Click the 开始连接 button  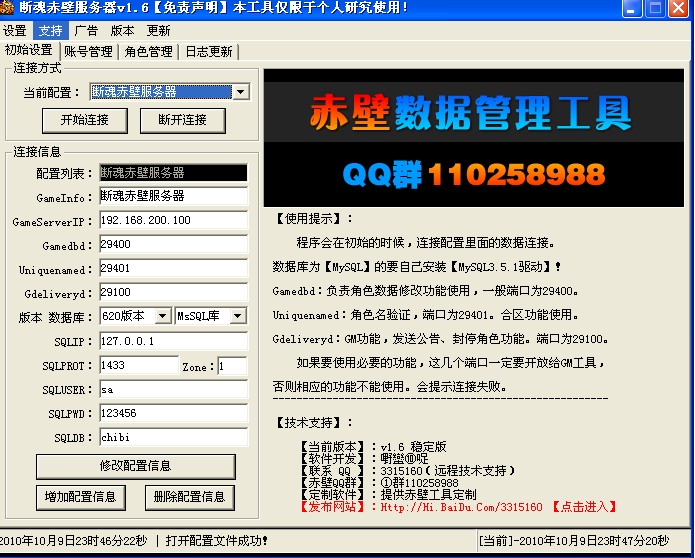(x=85, y=120)
